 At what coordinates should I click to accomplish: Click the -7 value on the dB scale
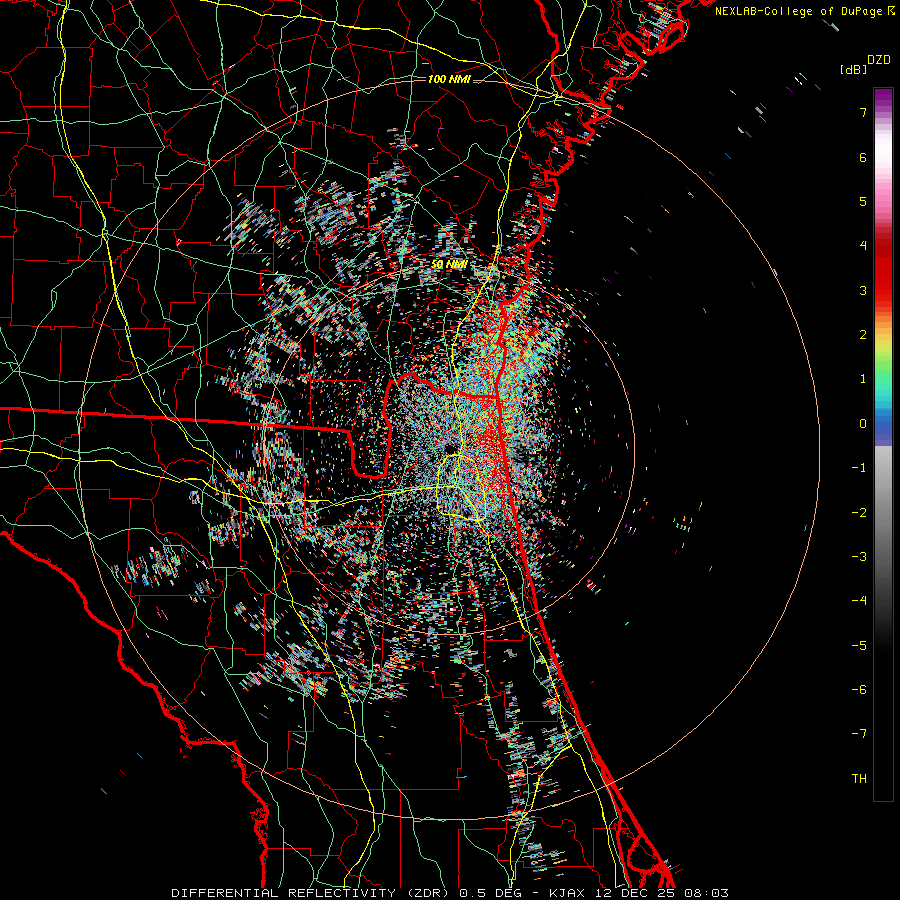pyautogui.click(x=859, y=734)
